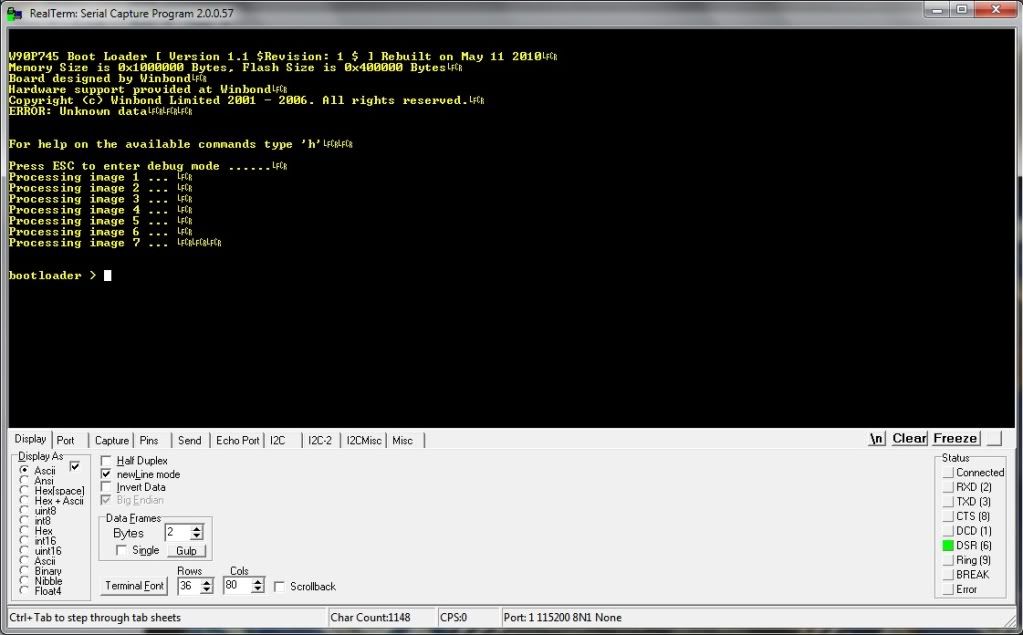Click the Gulp button
1023x635 pixels.
pyautogui.click(x=186, y=551)
